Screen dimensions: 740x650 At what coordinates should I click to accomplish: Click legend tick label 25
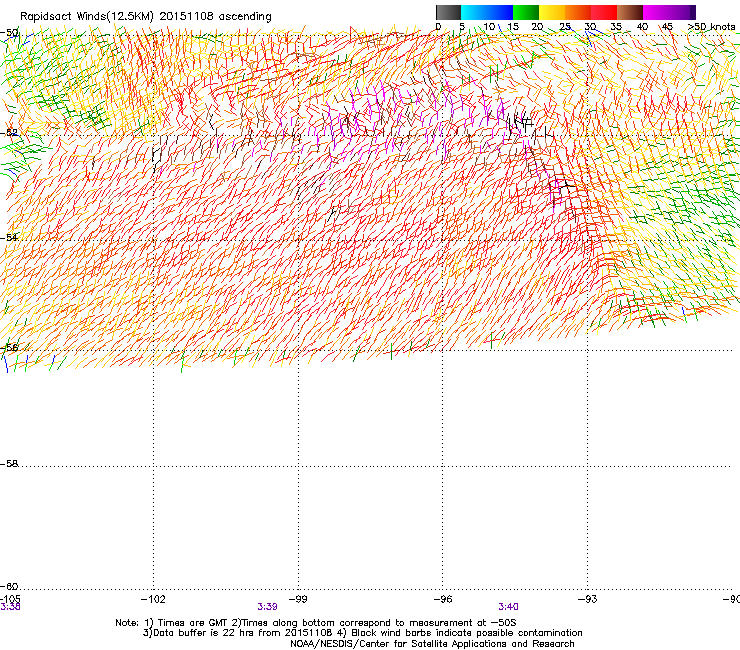564,27
